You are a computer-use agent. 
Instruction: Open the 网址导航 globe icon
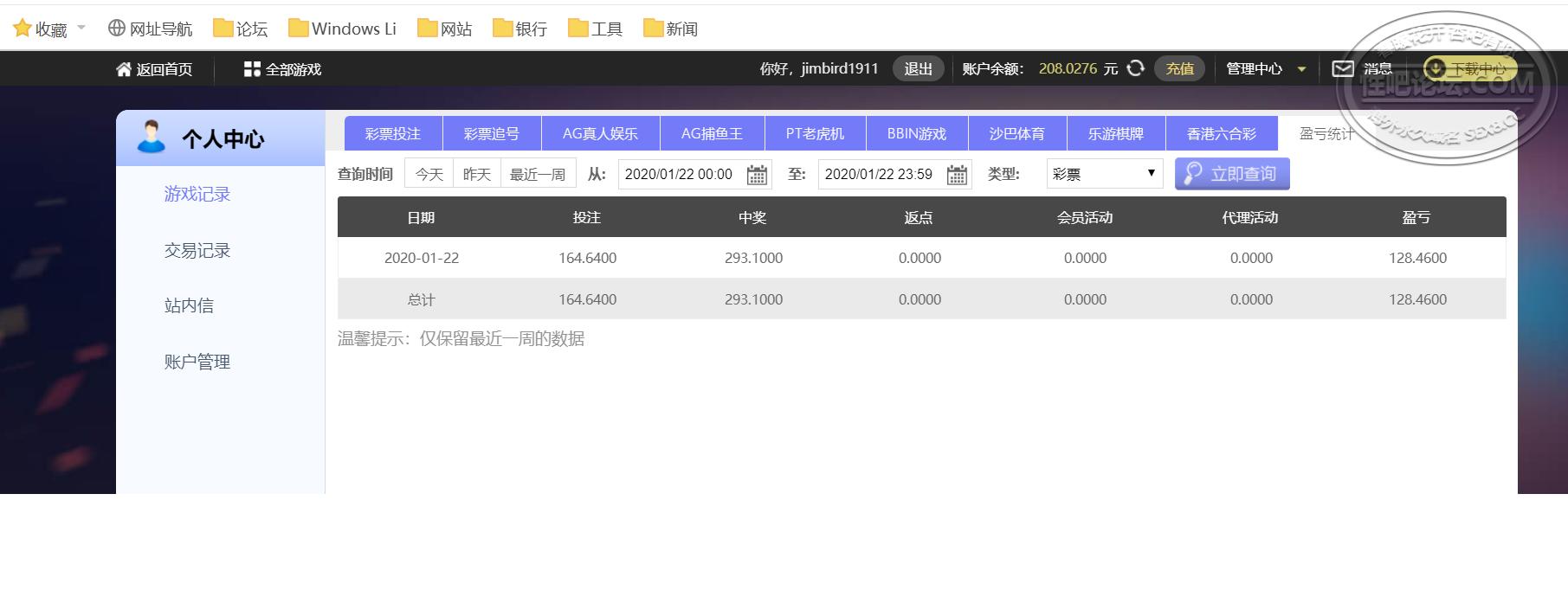click(117, 28)
